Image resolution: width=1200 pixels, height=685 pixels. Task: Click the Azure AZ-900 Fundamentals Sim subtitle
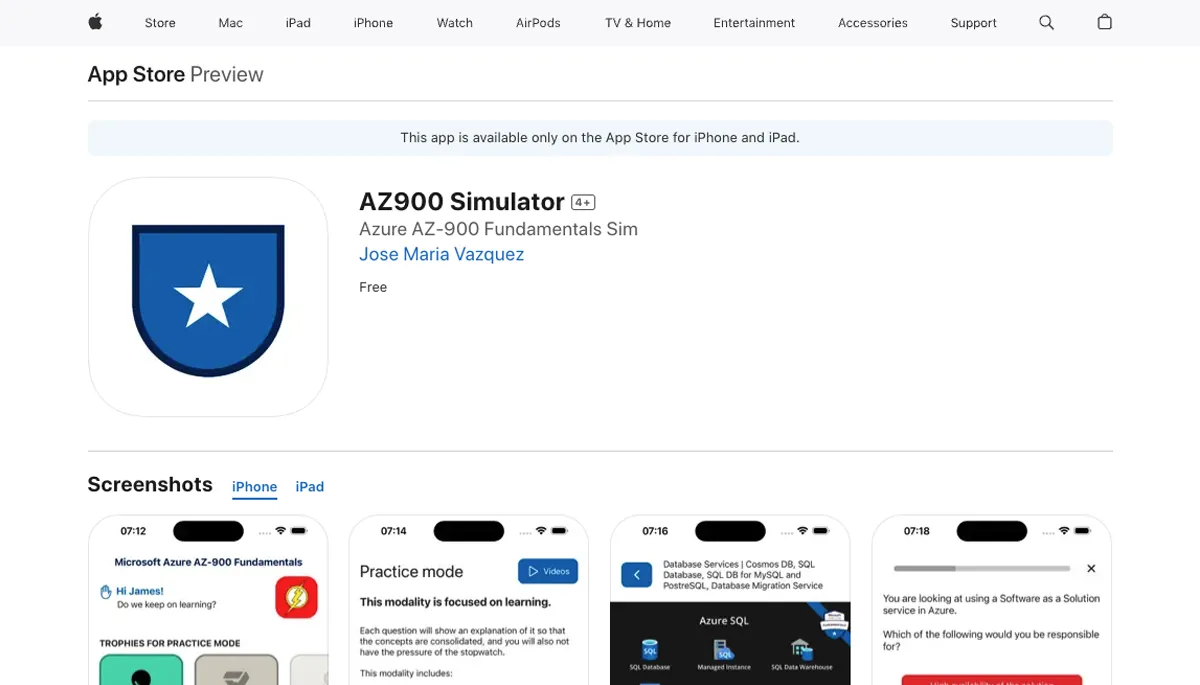click(x=498, y=229)
